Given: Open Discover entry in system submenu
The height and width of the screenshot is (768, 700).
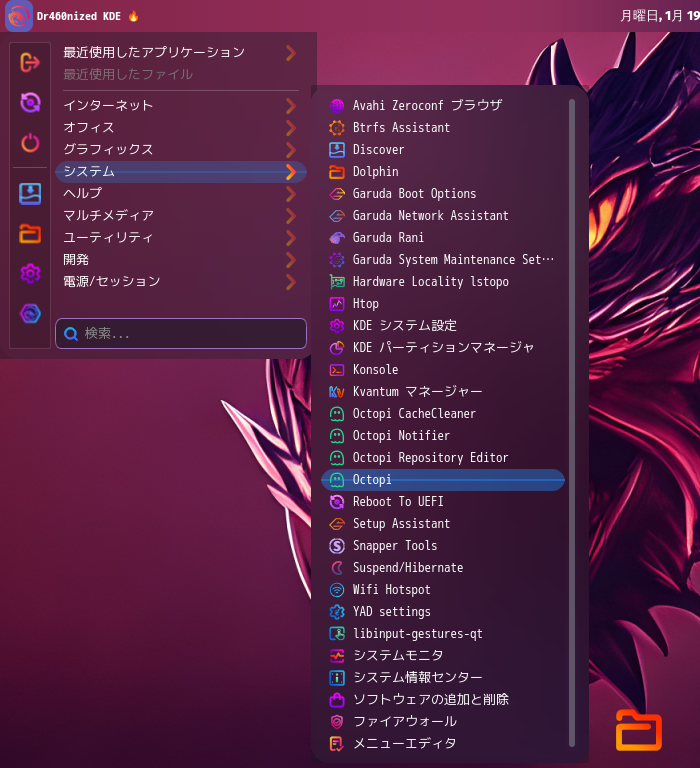Looking at the screenshot, I should click(443, 149).
